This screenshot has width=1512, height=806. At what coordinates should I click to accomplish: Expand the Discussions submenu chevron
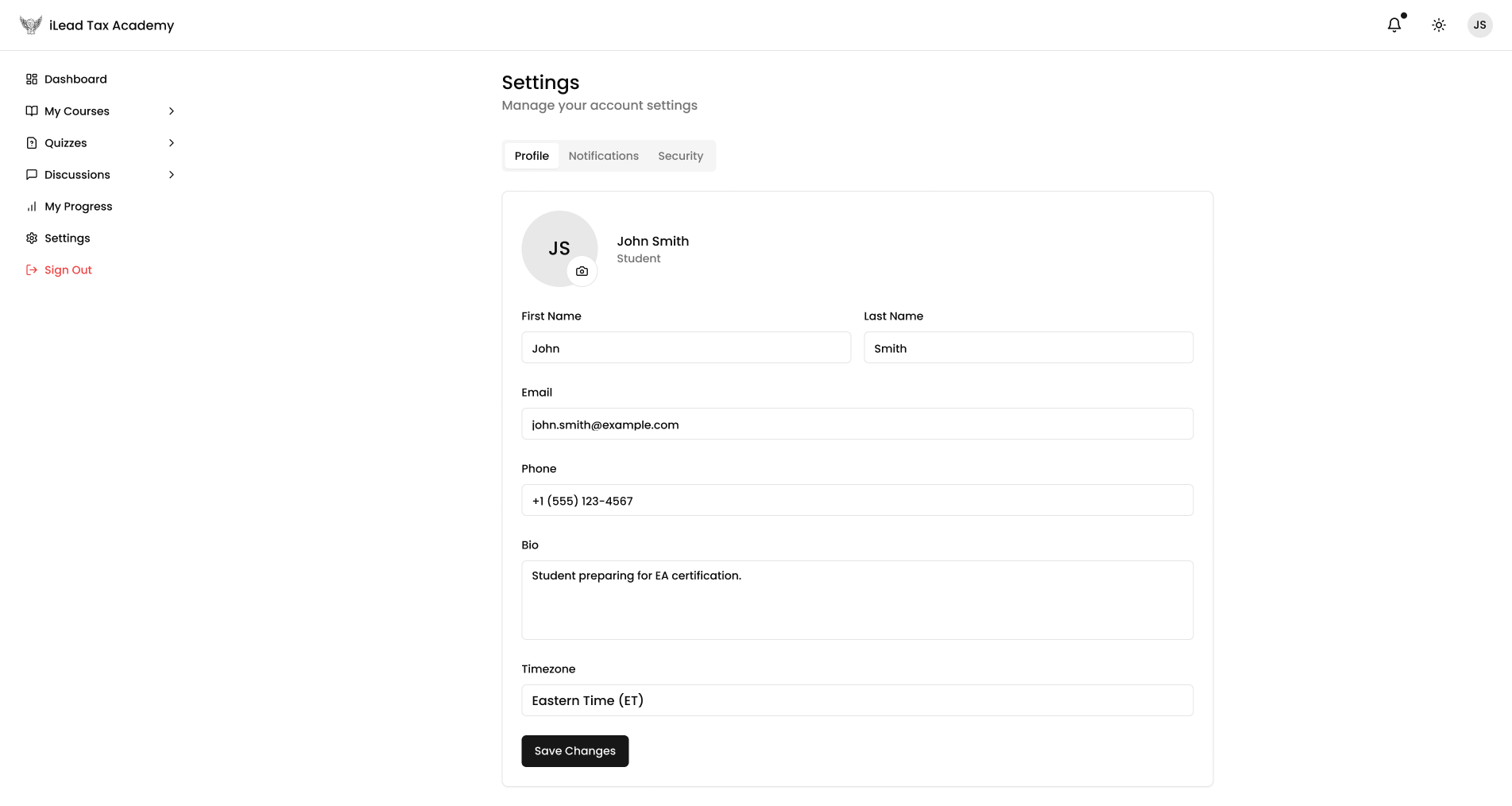pos(171,175)
